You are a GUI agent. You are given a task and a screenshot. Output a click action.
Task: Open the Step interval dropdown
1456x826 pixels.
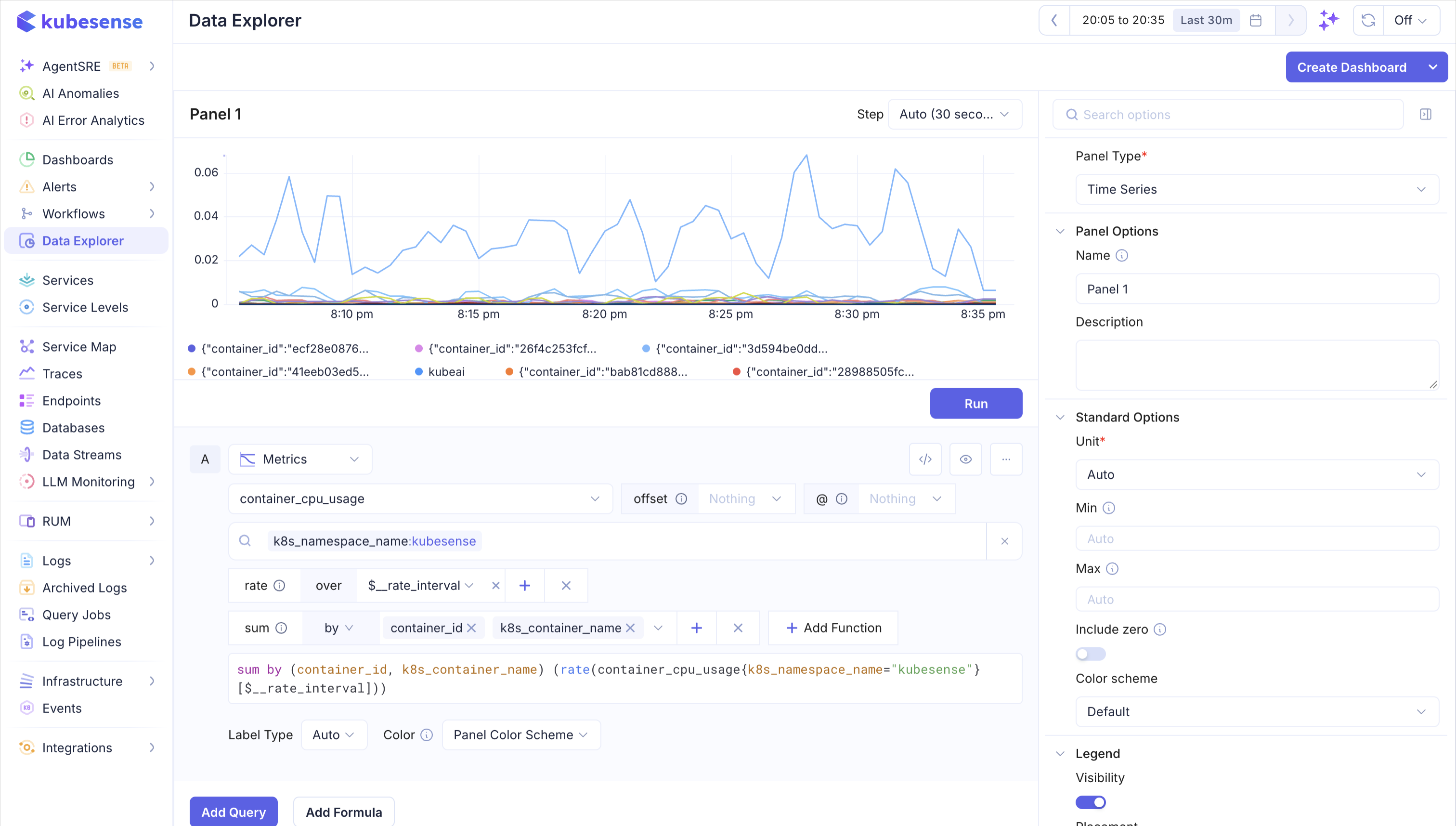pyautogui.click(x=955, y=115)
